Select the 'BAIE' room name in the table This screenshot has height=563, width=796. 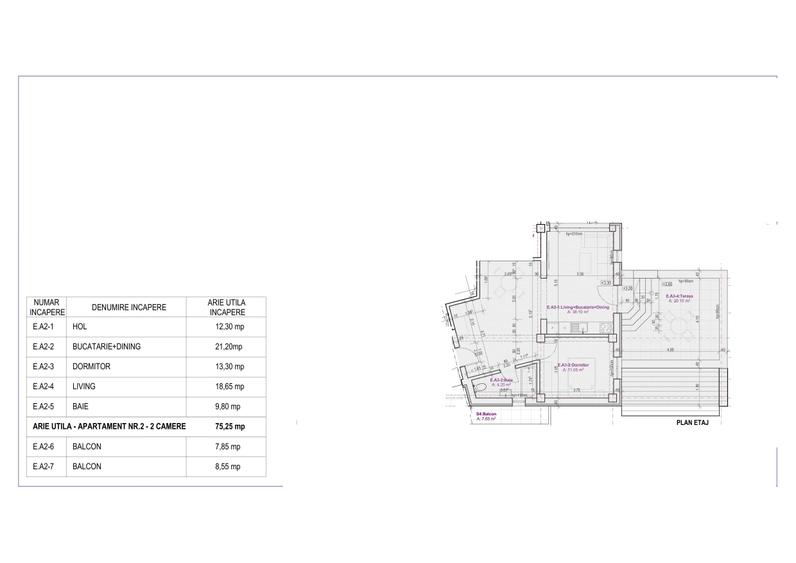[x=80, y=407]
